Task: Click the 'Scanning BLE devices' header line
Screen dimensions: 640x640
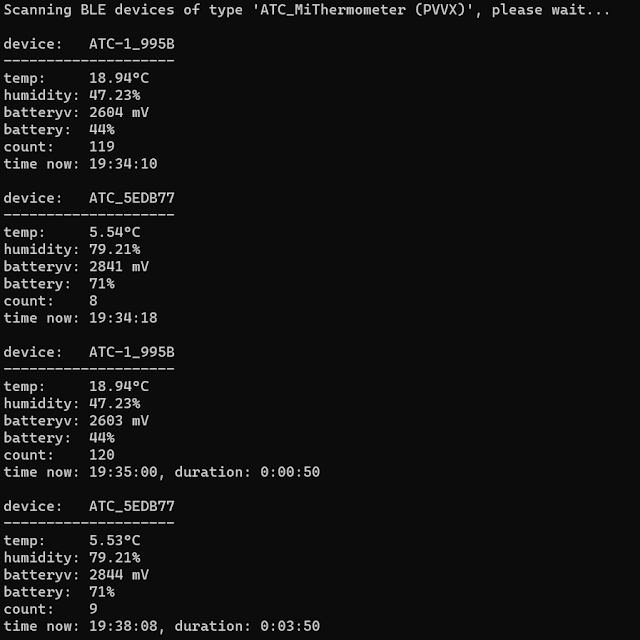Action: pos(307,11)
